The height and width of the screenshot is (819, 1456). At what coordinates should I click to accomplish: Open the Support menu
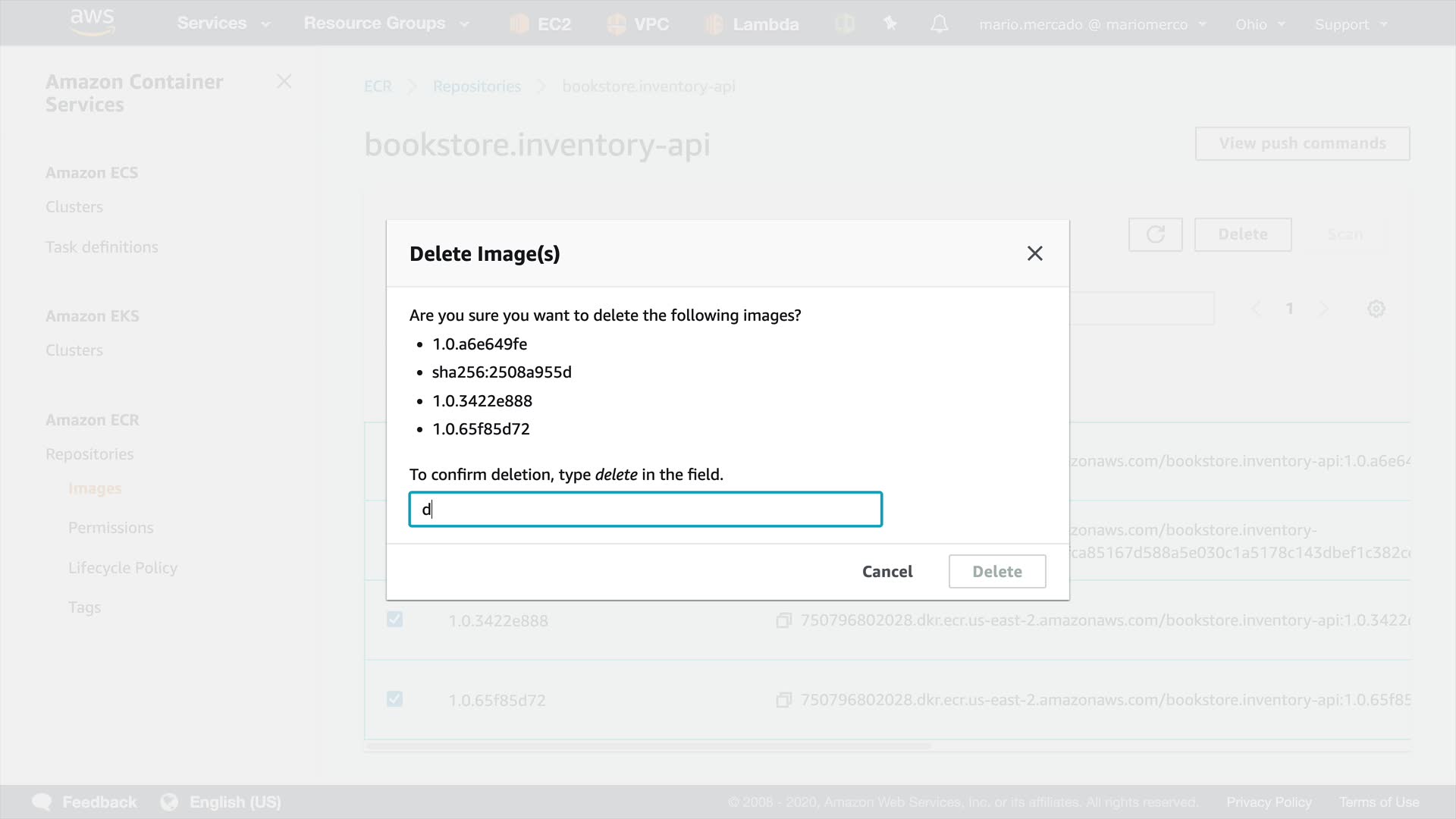1351,24
